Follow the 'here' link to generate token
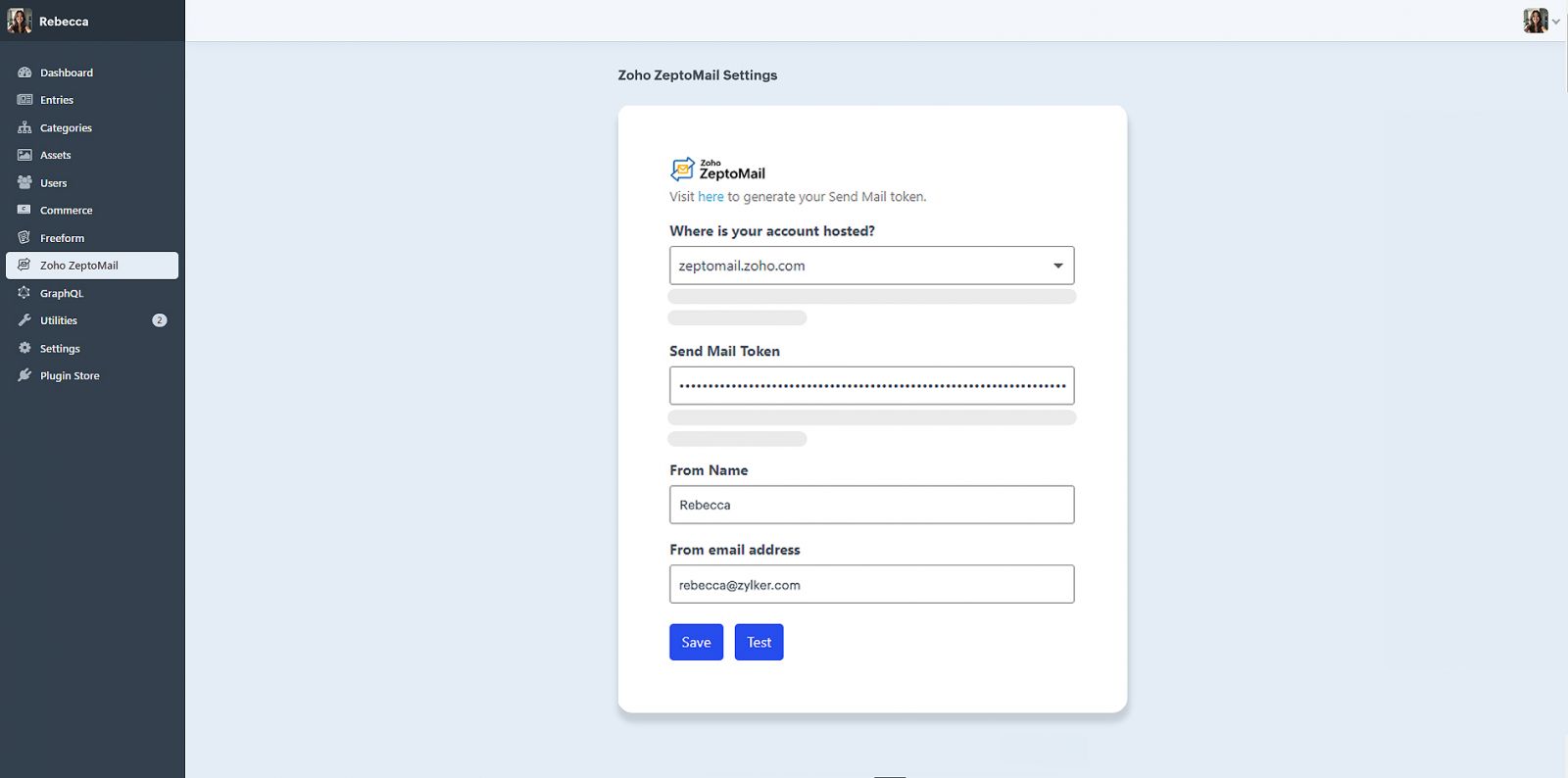This screenshot has height=778, width=1568. click(710, 197)
